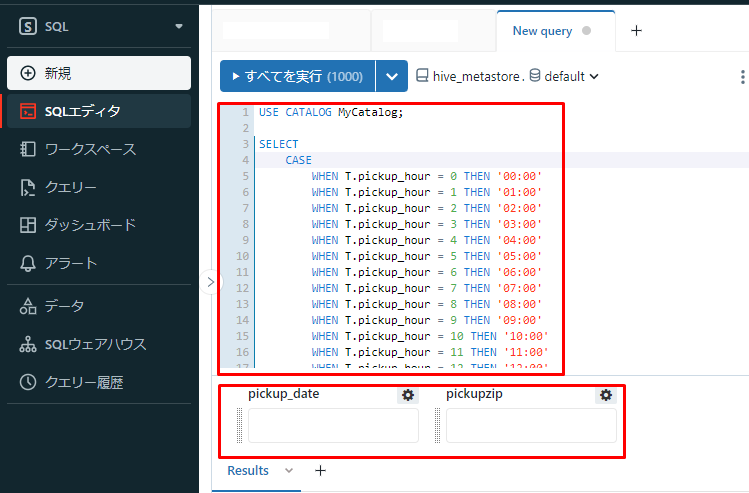Open the kebab menu in editor toolbar
749x493 pixels.
pos(741,77)
